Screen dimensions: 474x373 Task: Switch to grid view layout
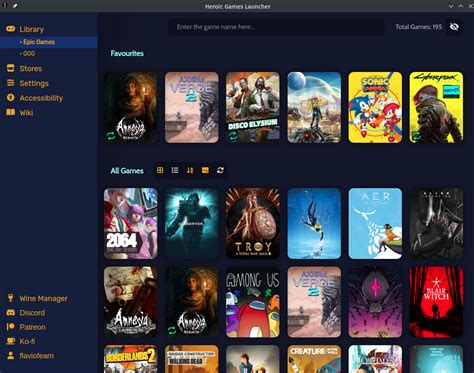160,170
